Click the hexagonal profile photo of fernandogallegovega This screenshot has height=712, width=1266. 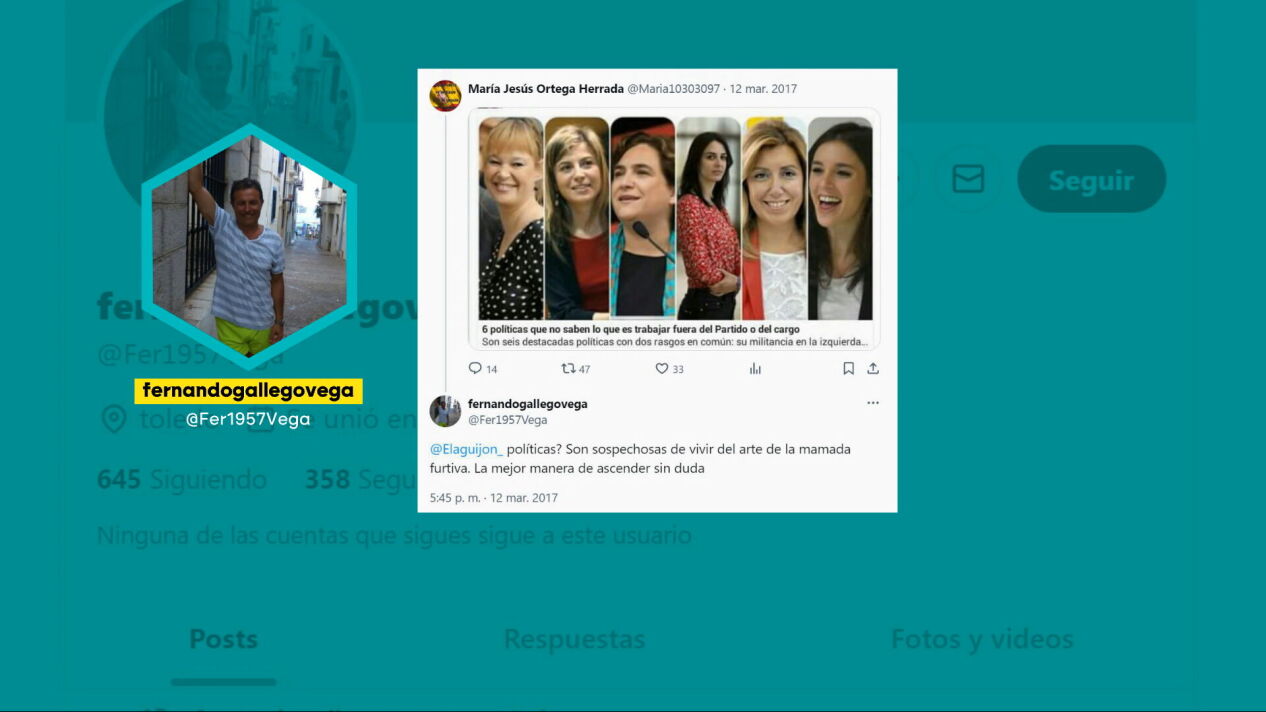[248, 247]
